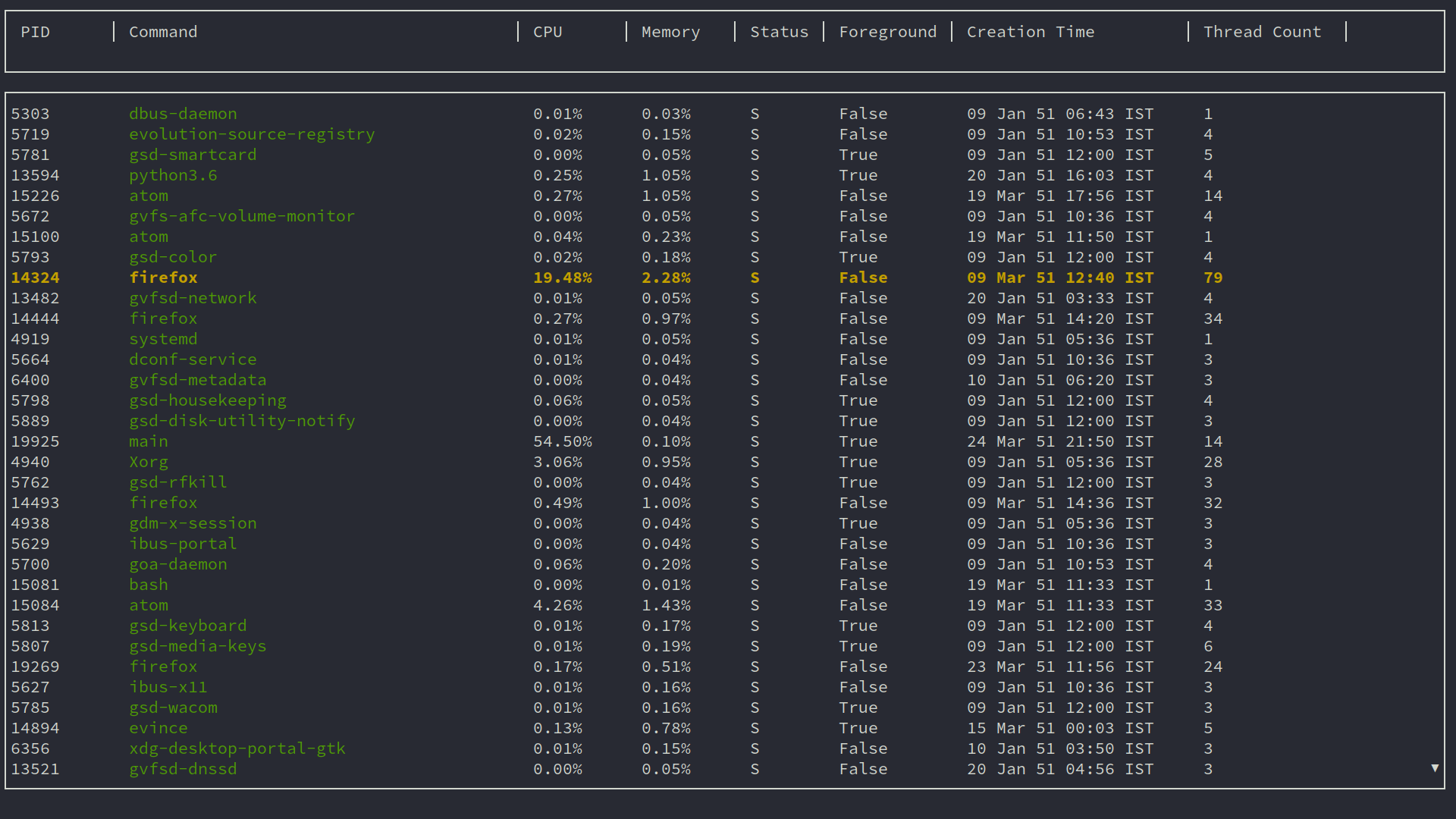Viewport: 1456px width, 819px height.
Task: Click the Thread Count column header
Action: pos(1262,32)
